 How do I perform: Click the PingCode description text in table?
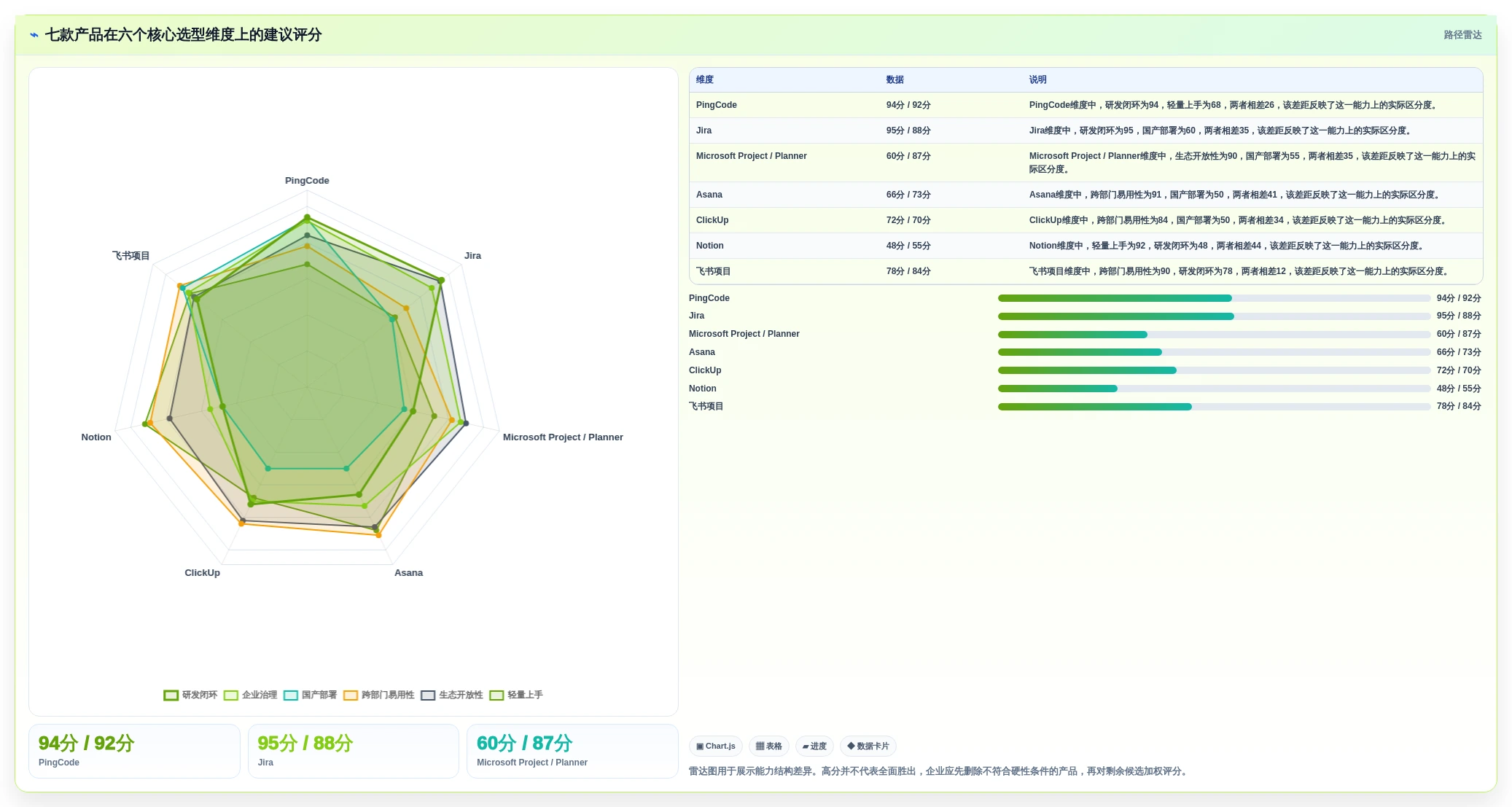coord(1234,105)
